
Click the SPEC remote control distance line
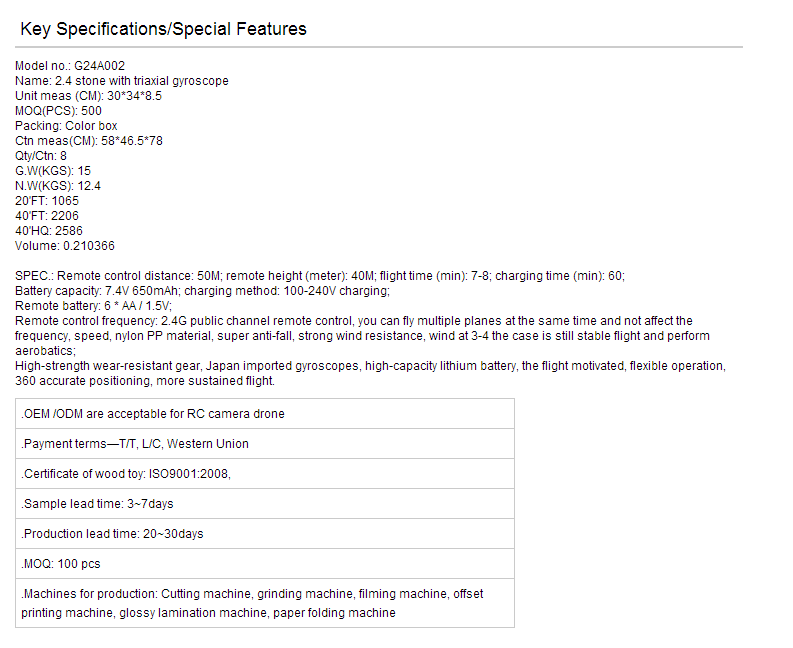click(x=320, y=276)
